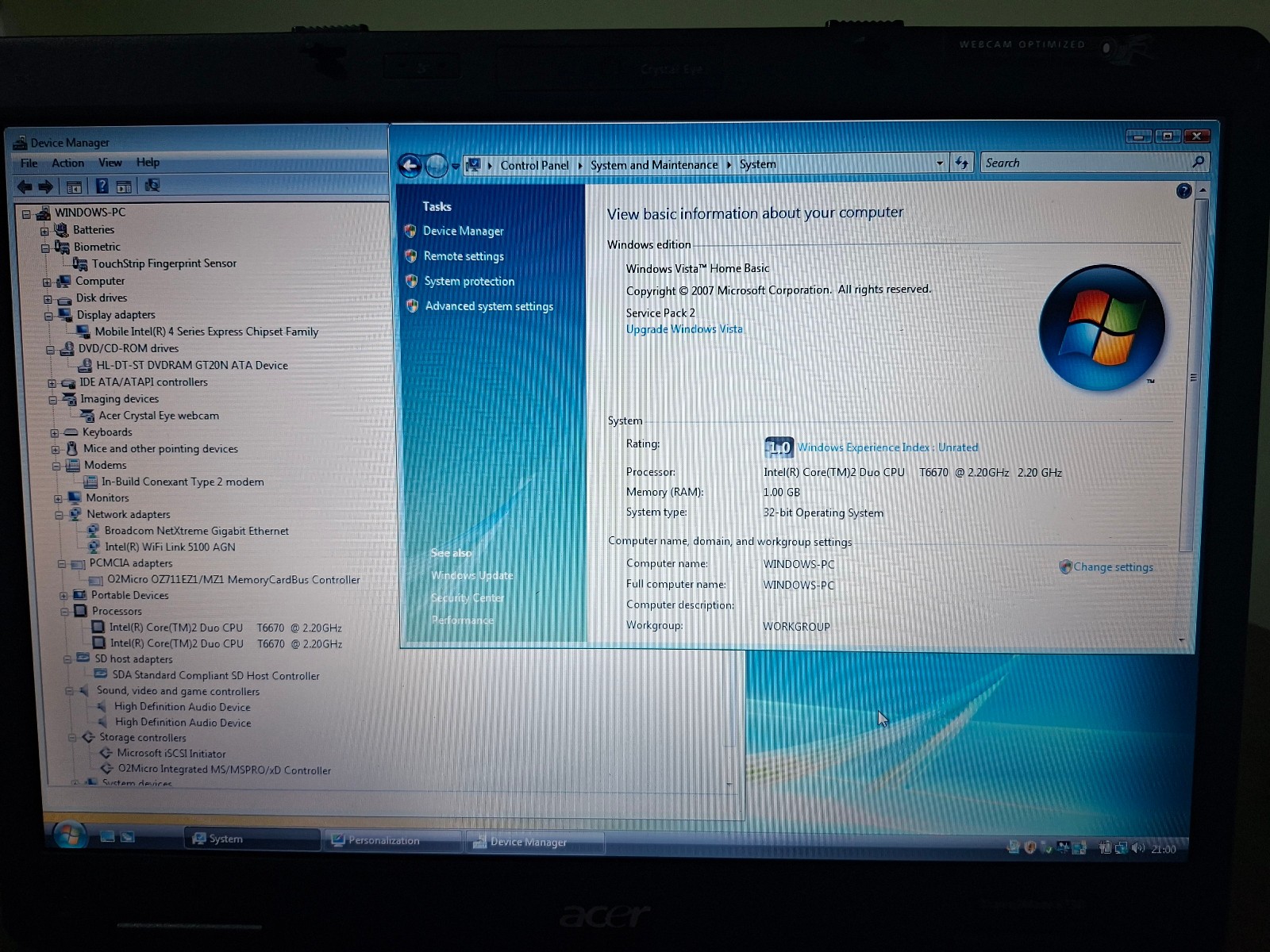Expand the IDE ATA/ATAPI controllers node

click(x=52, y=383)
